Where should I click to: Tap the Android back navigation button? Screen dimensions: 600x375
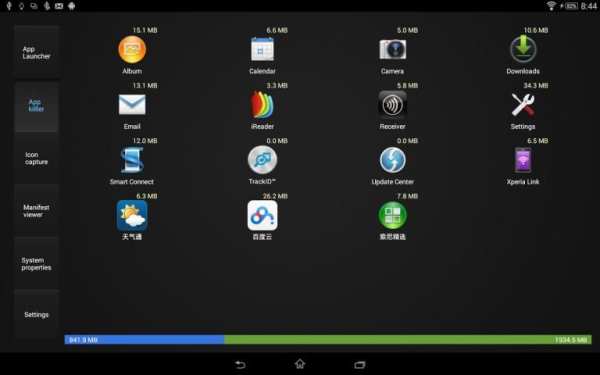[240, 364]
